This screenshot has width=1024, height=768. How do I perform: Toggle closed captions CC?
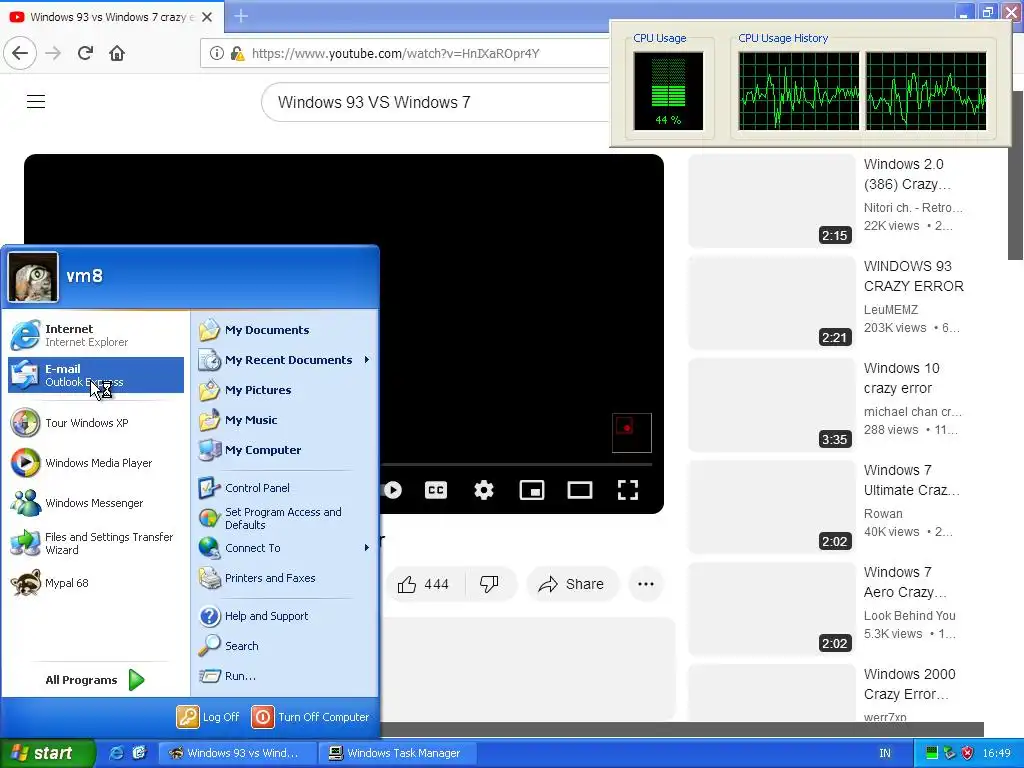pos(436,490)
